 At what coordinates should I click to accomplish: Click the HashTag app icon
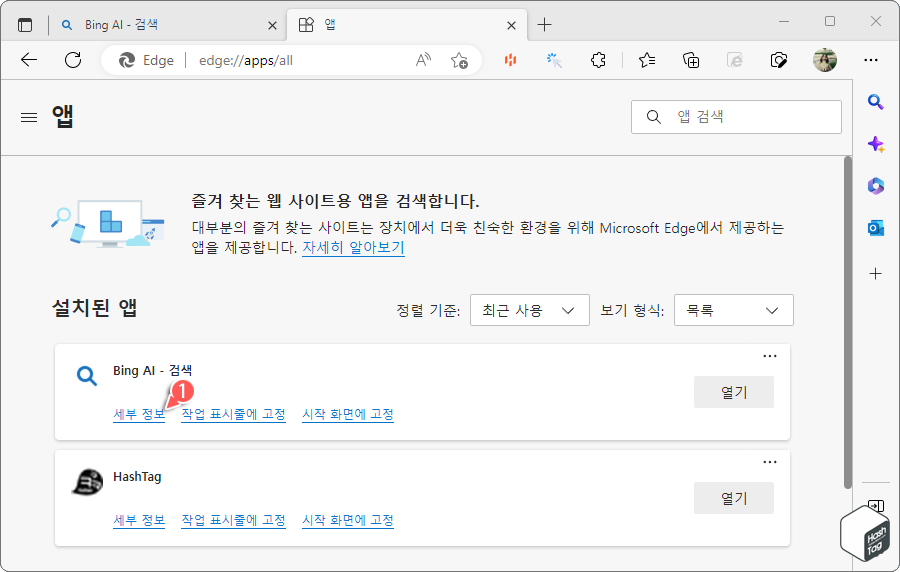click(87, 482)
